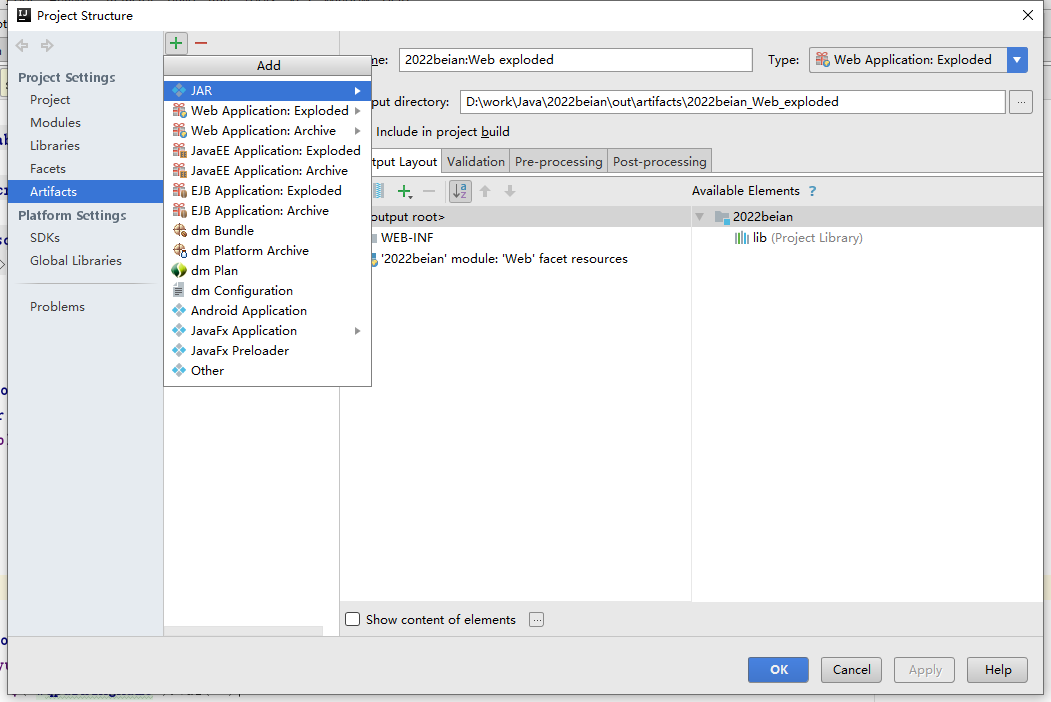
Task: Click the green add artifact plus icon
Action: 176,43
